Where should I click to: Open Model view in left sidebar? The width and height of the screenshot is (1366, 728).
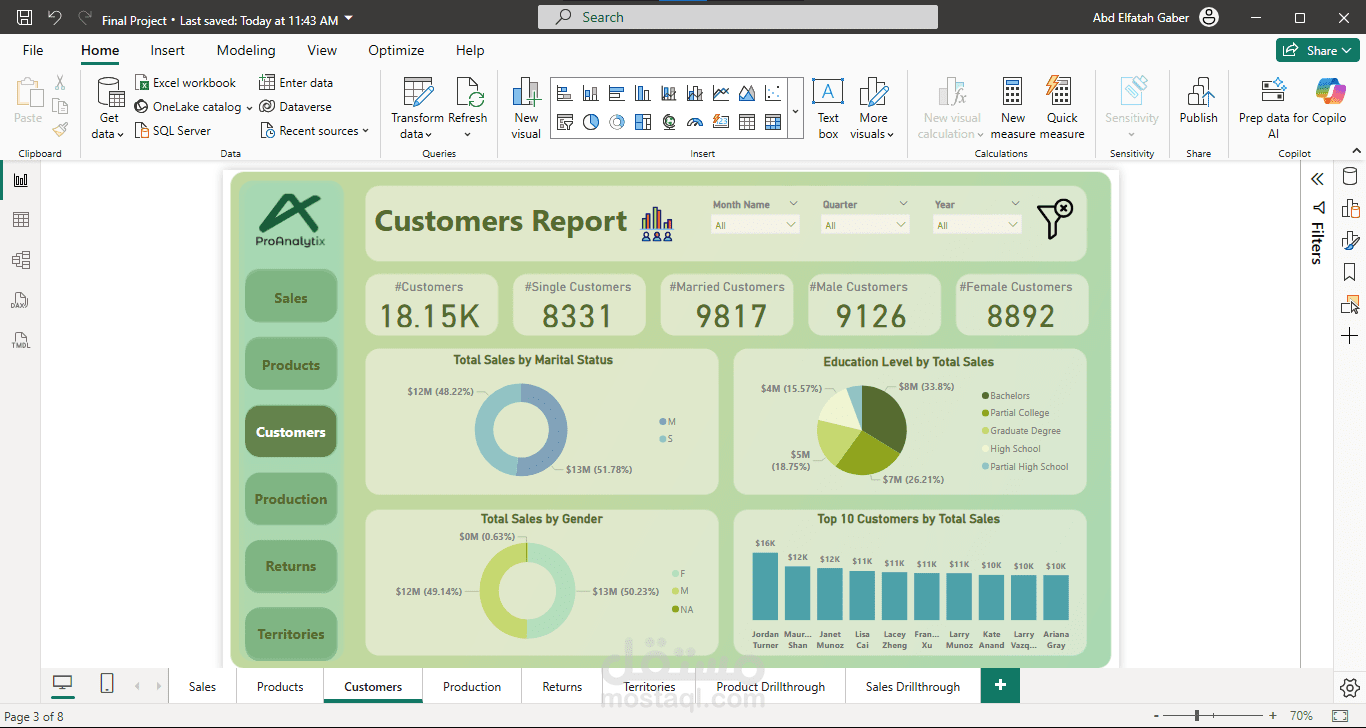coord(21,260)
